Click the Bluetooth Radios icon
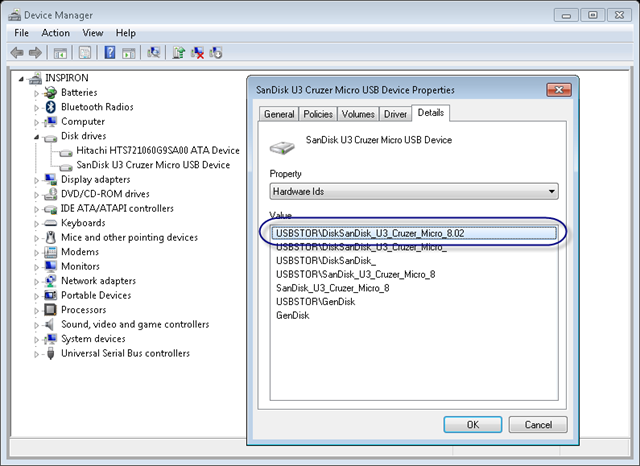Viewport: 640px width, 466px height. (x=50, y=107)
